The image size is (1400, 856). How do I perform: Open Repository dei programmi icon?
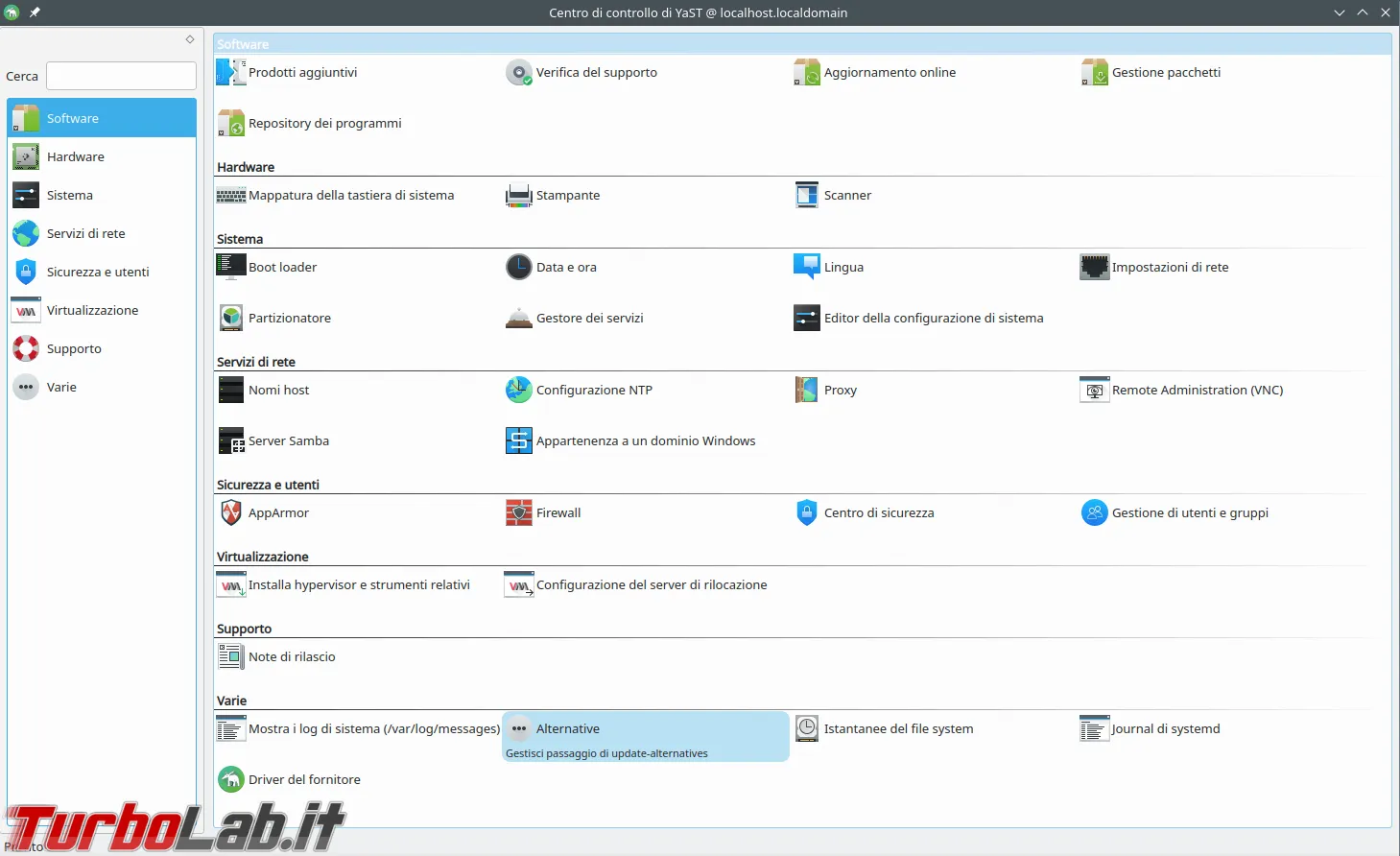point(231,124)
